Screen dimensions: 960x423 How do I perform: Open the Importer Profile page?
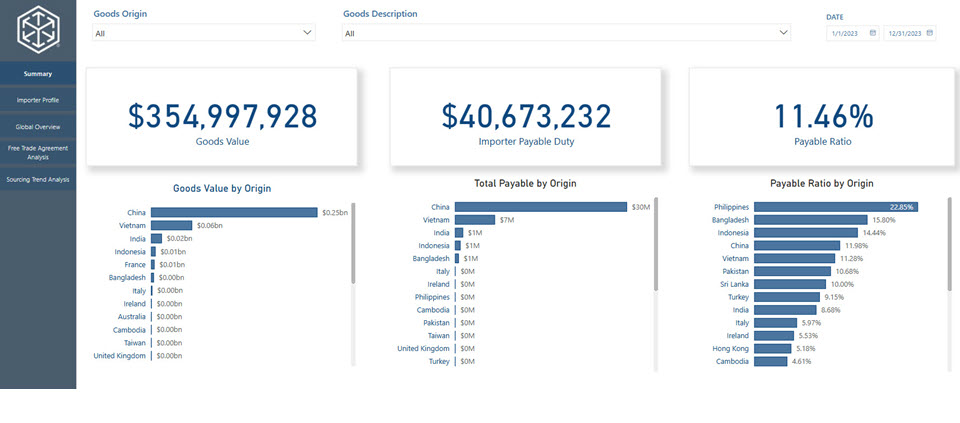38,100
